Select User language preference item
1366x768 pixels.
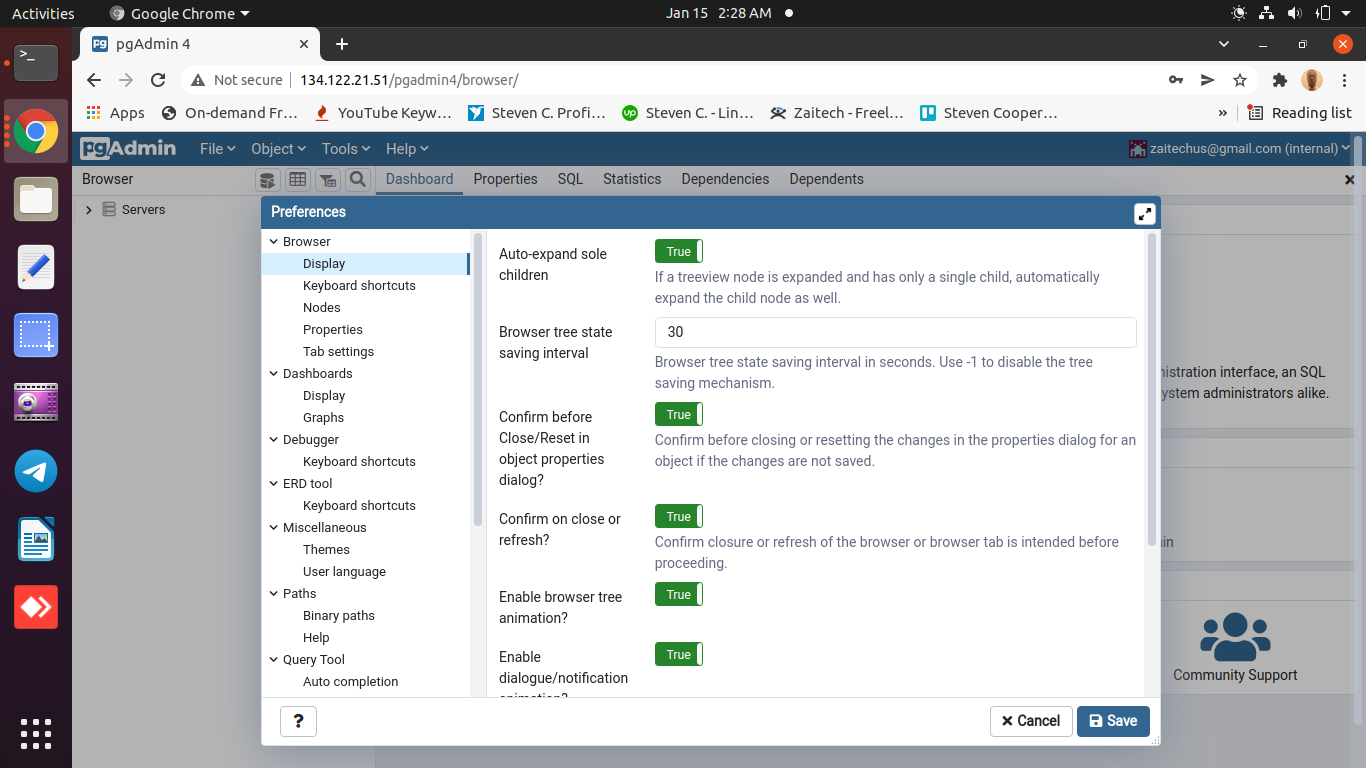coord(344,572)
